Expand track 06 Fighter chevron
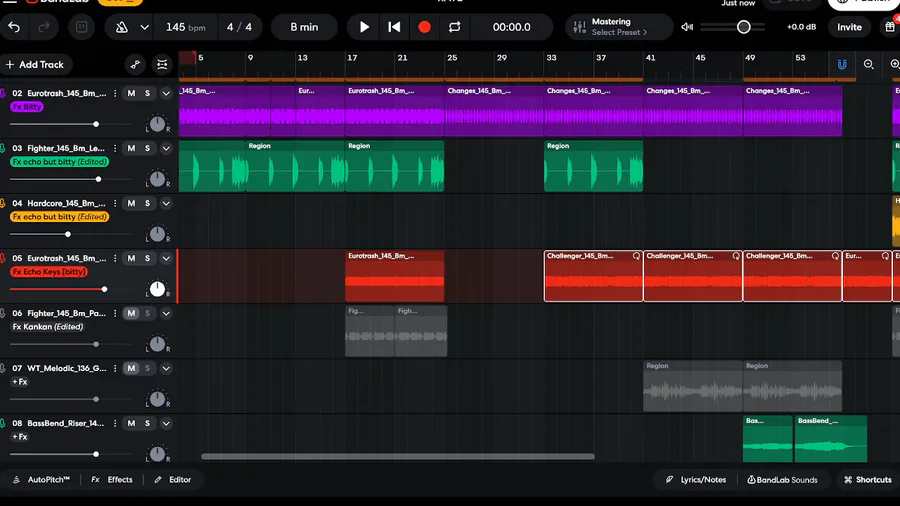Viewport: 900px width, 506px height. (x=166, y=313)
